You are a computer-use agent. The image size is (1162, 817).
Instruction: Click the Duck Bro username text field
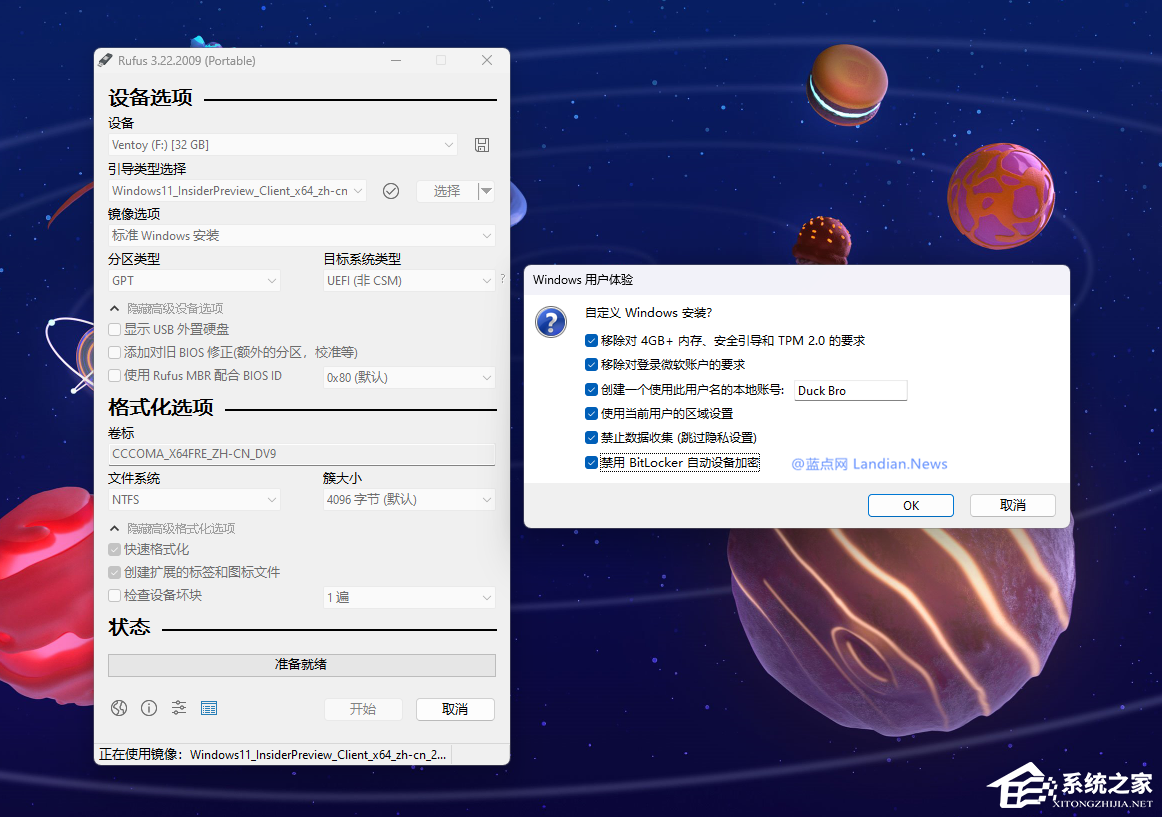click(850, 390)
